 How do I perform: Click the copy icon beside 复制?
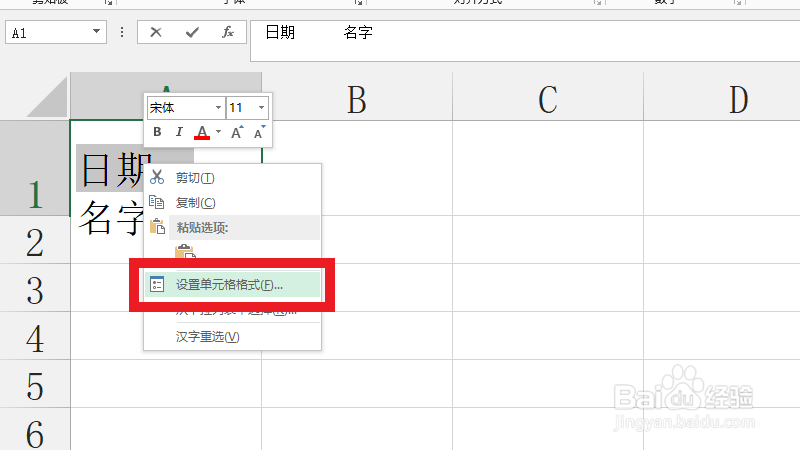[x=157, y=203]
